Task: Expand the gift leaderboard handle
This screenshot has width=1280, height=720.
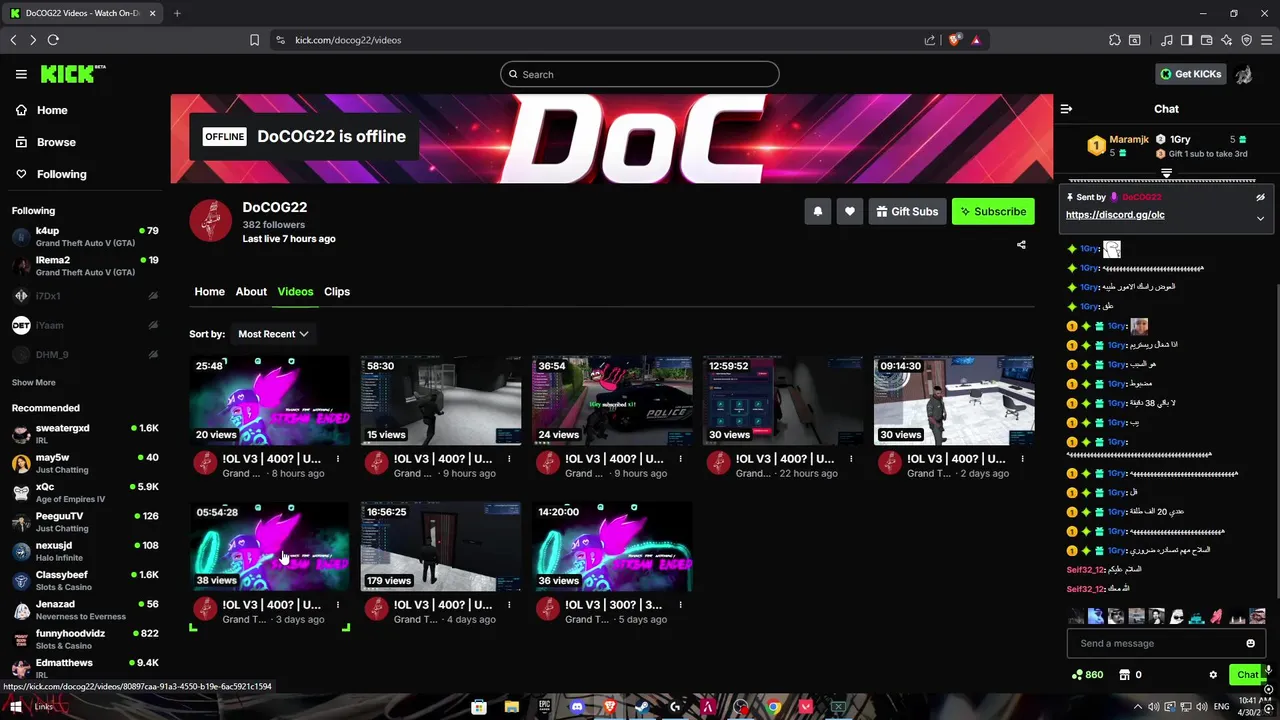Action: (x=1166, y=174)
